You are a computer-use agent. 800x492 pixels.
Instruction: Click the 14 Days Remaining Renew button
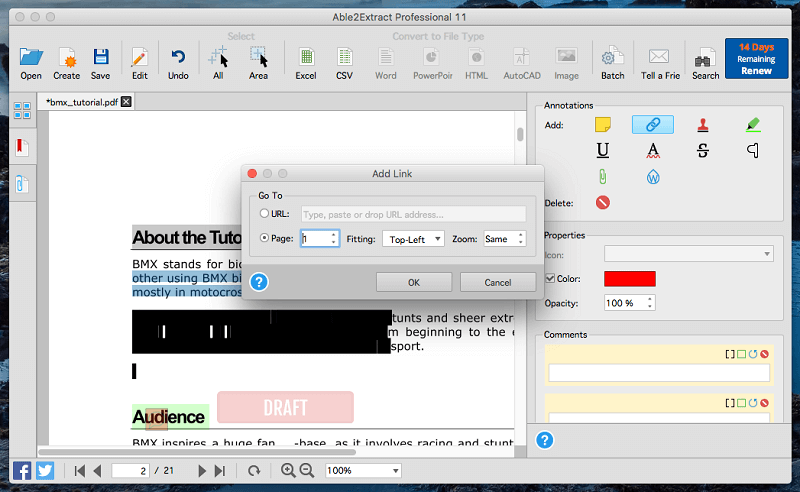(x=756, y=59)
